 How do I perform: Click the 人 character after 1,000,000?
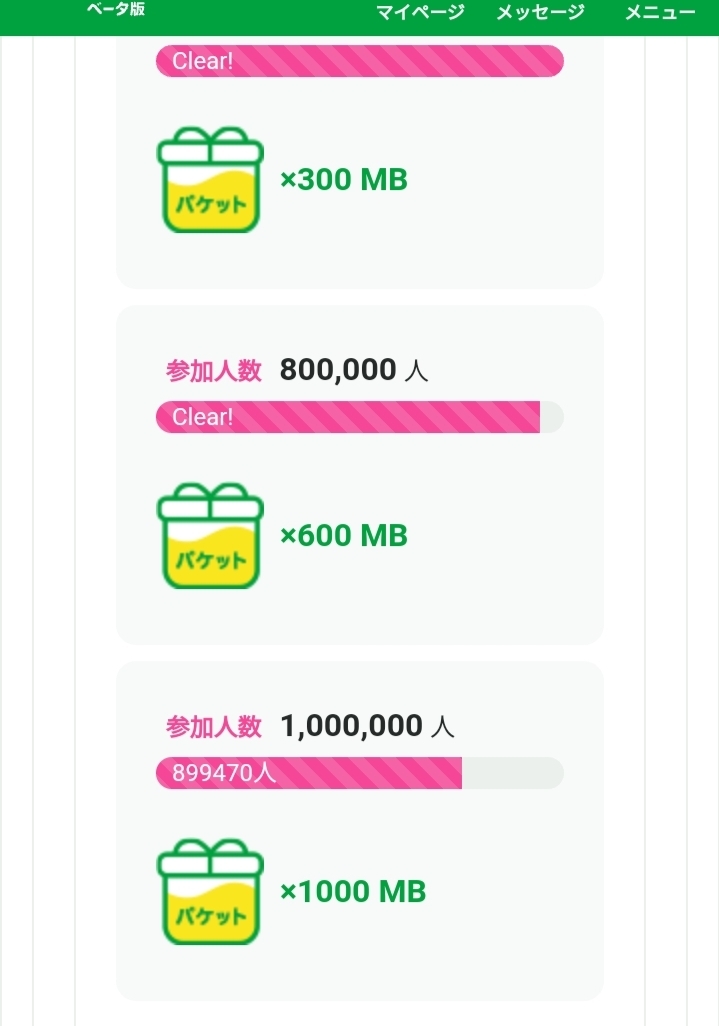[442, 728]
